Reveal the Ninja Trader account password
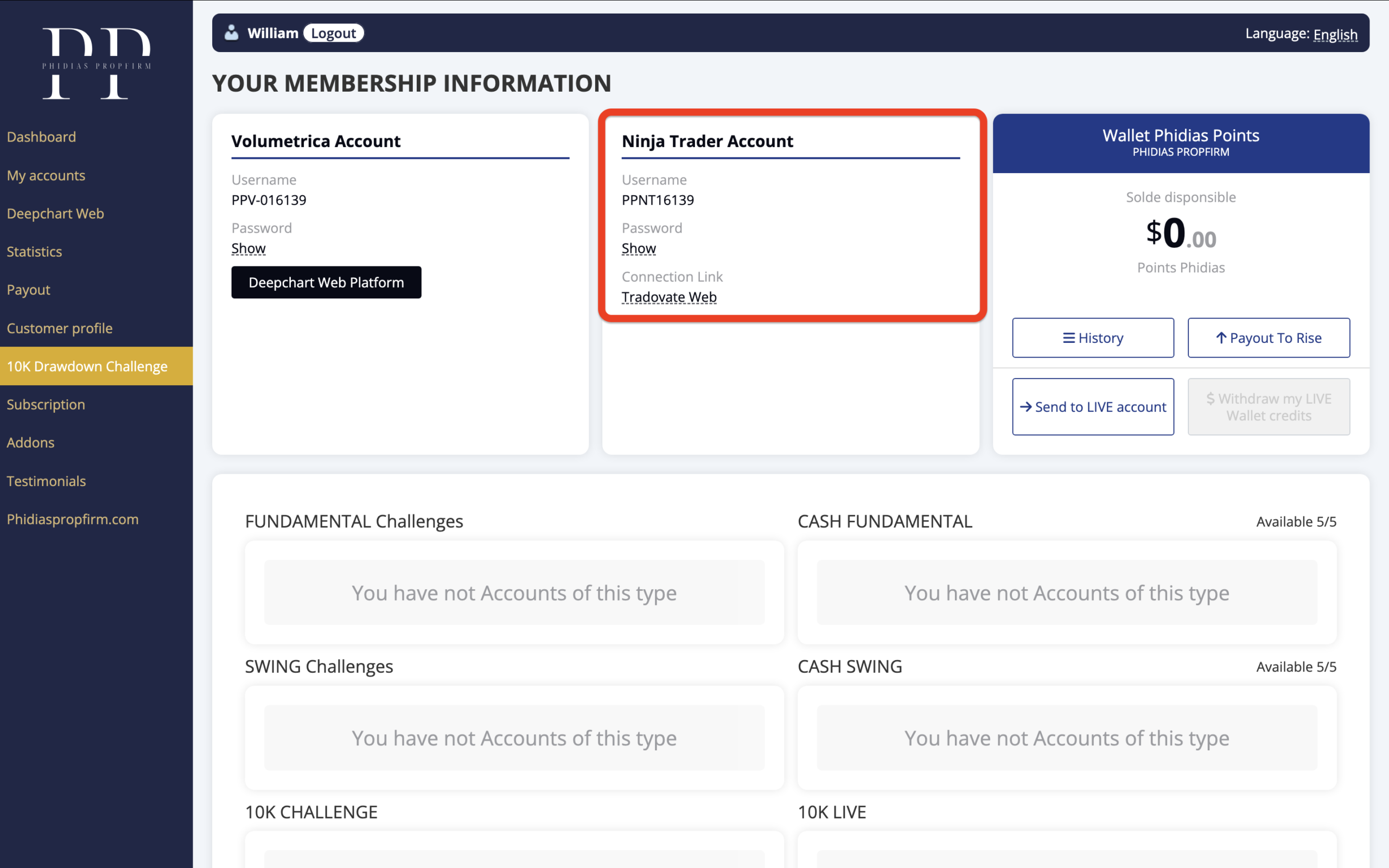Image resolution: width=1389 pixels, height=868 pixels. pos(639,248)
